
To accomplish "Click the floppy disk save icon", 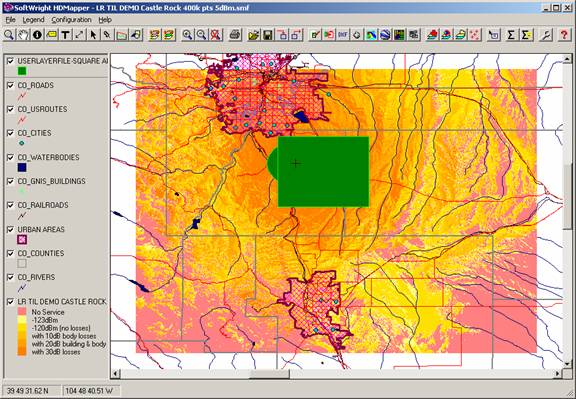I will [x=268, y=35].
